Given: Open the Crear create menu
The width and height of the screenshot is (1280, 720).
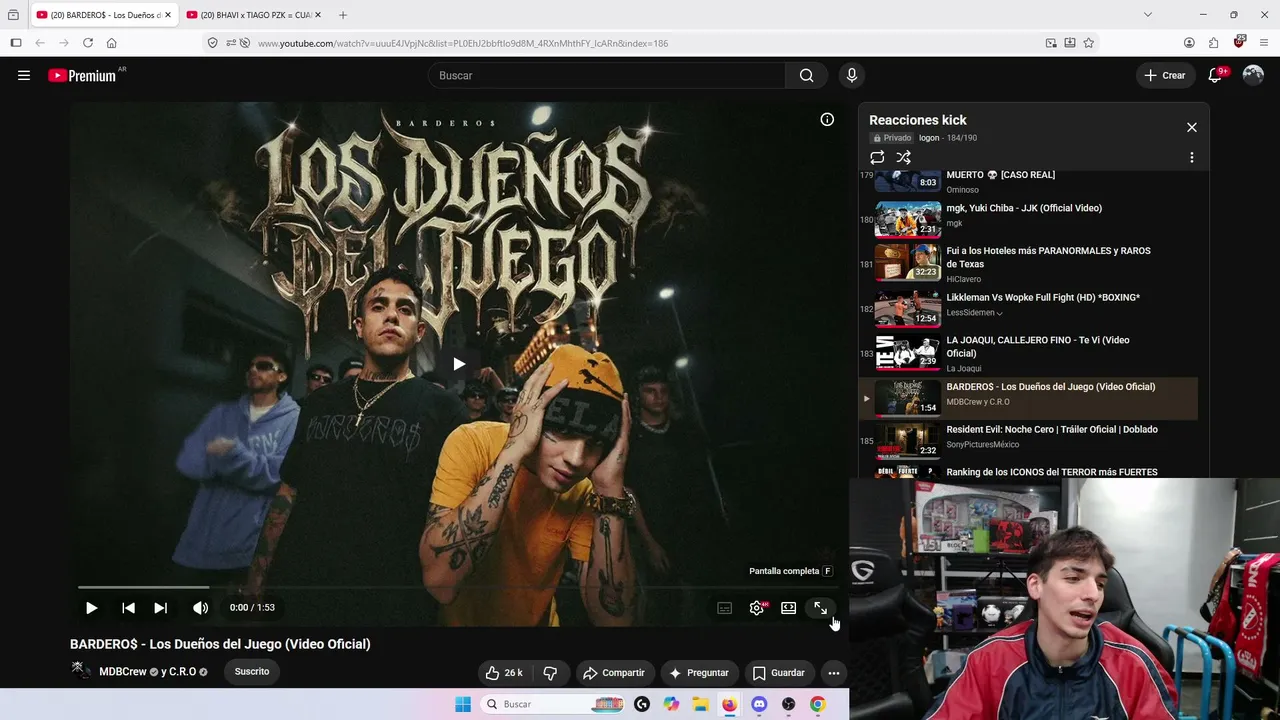Looking at the screenshot, I should (1165, 75).
